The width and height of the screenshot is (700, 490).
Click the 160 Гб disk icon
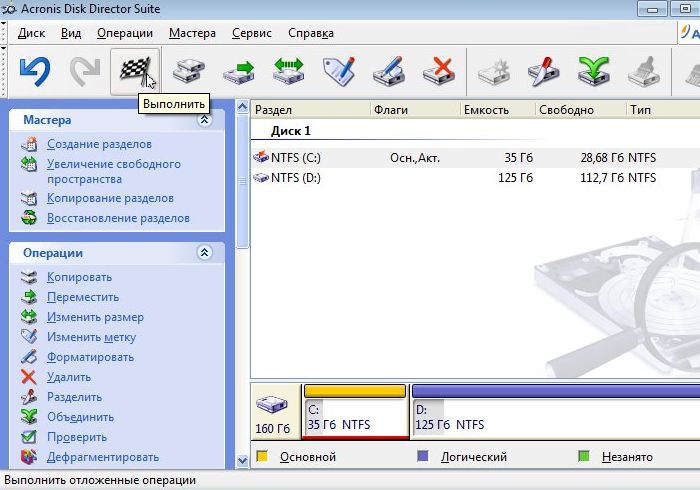[272, 404]
